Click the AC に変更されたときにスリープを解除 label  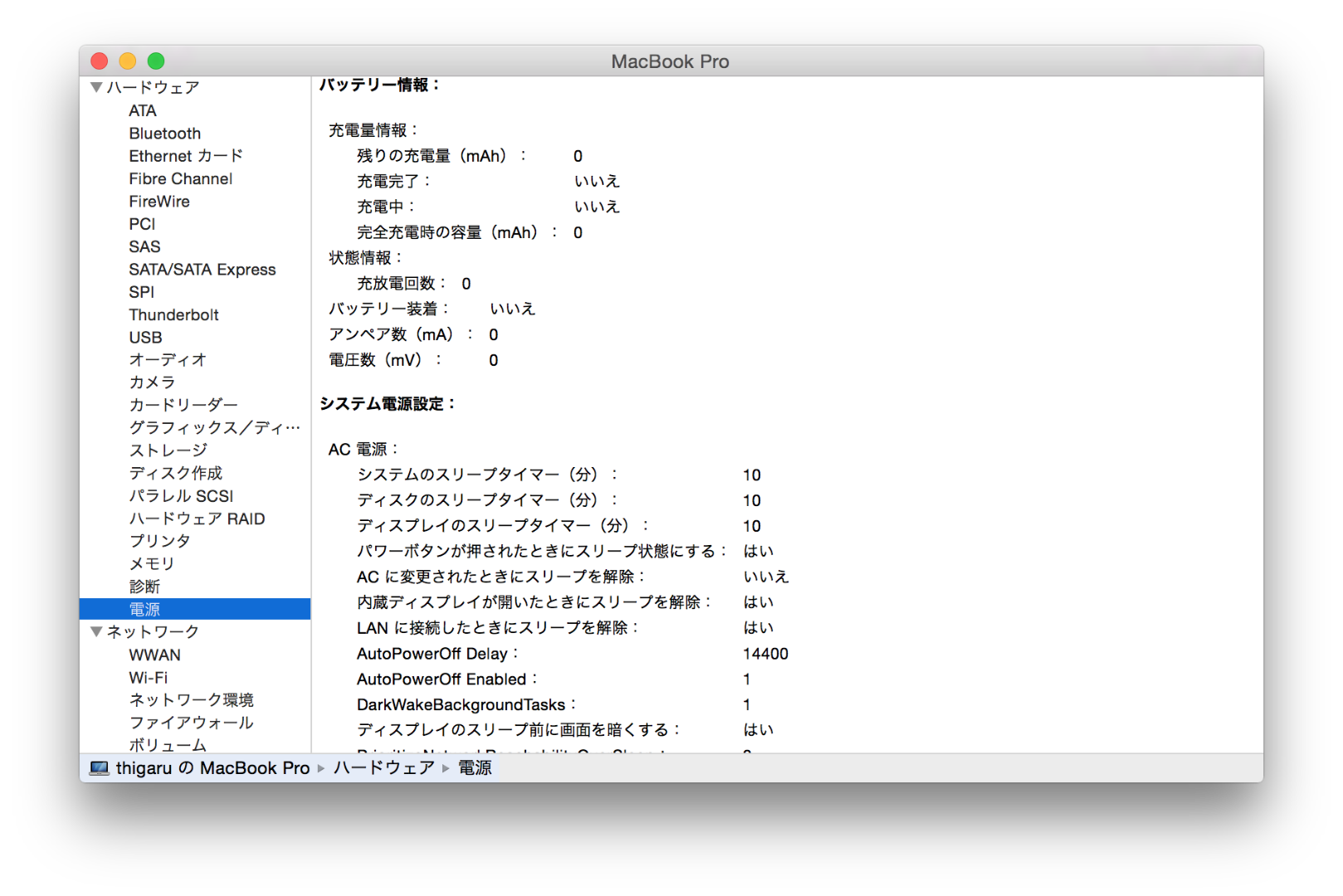[x=501, y=577]
